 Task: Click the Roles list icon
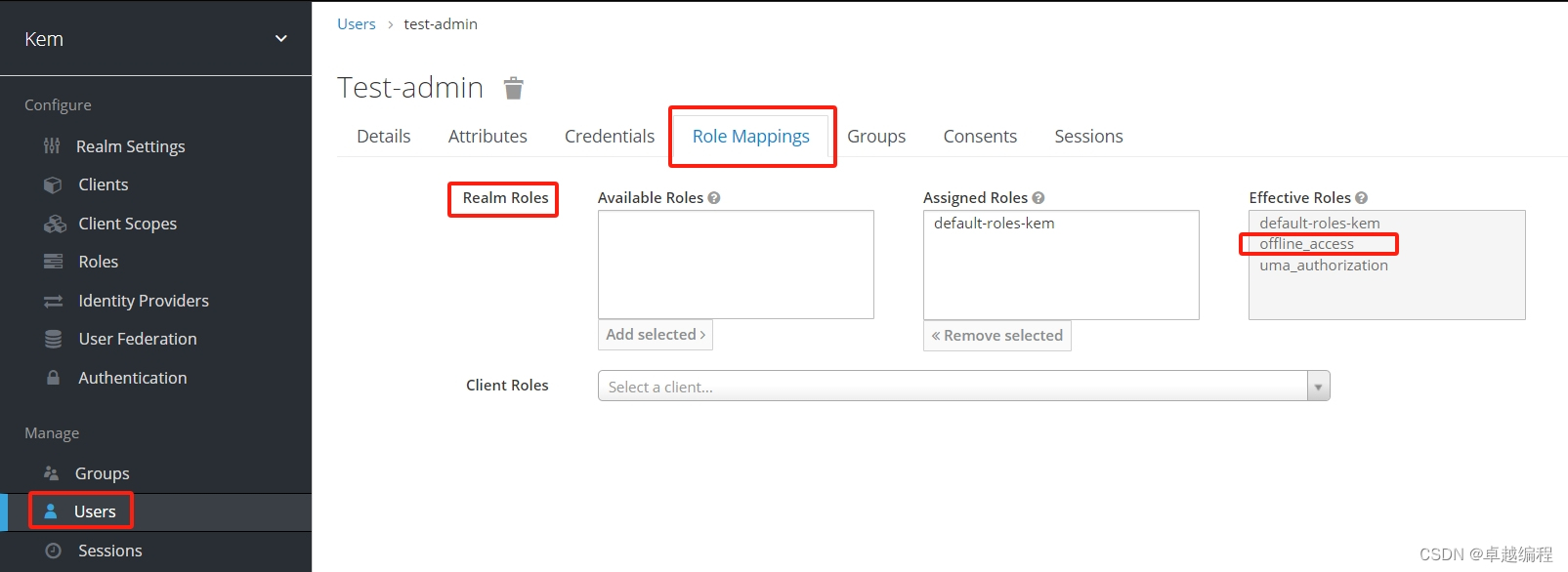click(53, 262)
